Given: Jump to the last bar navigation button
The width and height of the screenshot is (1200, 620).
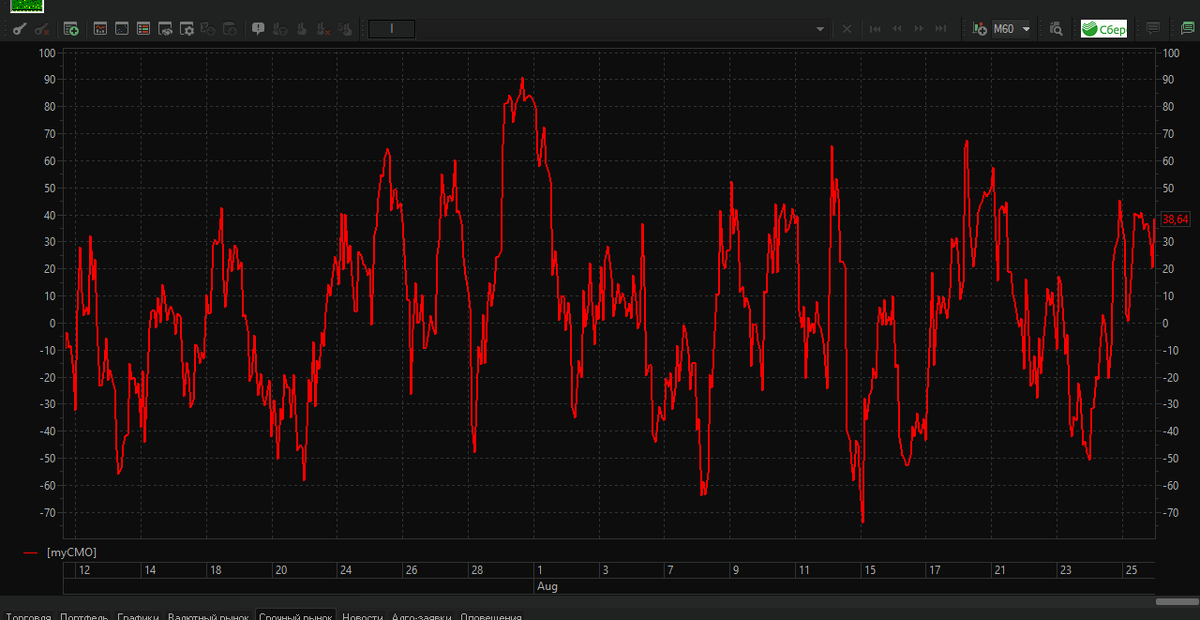Looking at the screenshot, I should 940,29.
